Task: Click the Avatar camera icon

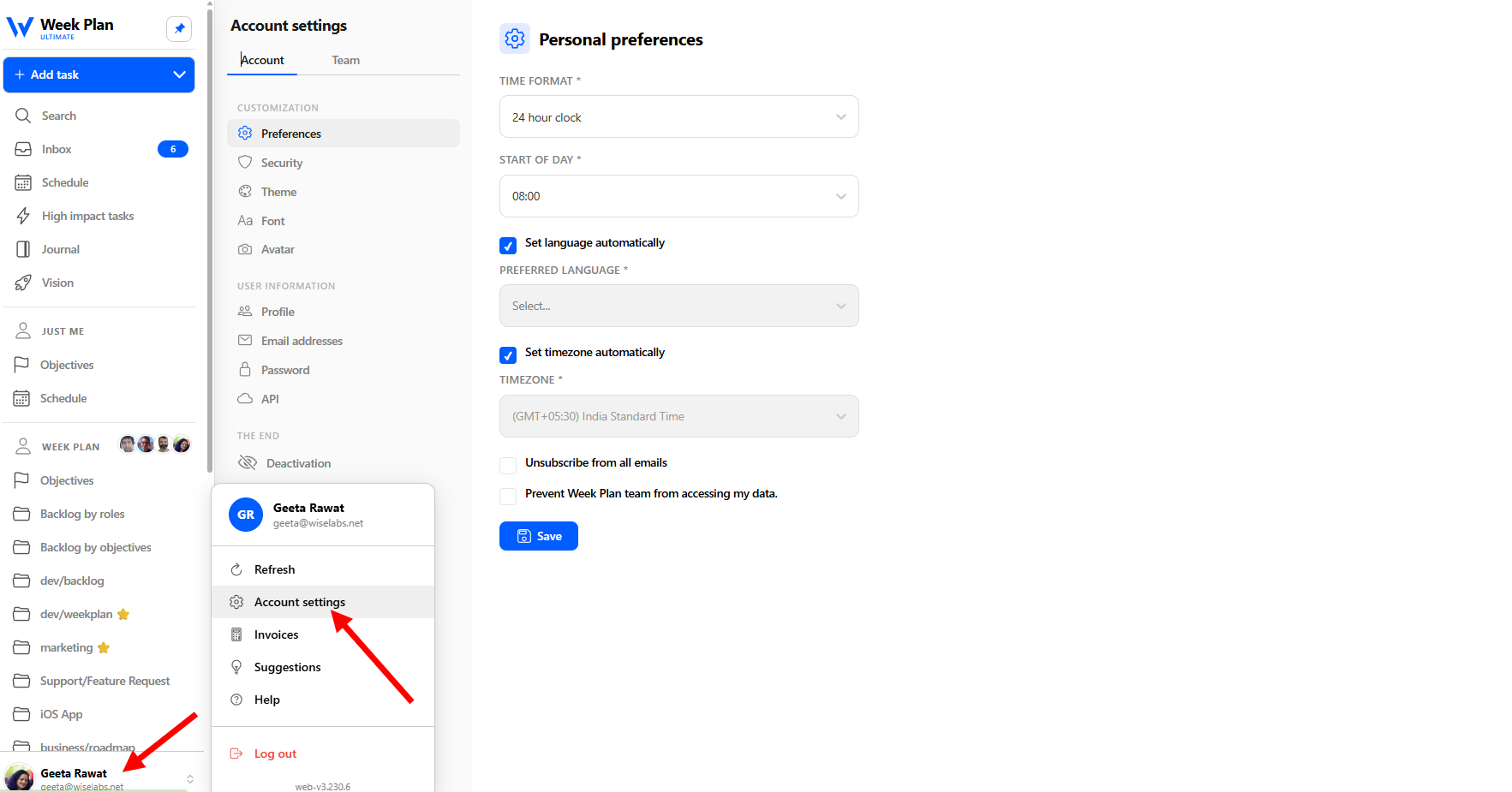Action: (245, 249)
